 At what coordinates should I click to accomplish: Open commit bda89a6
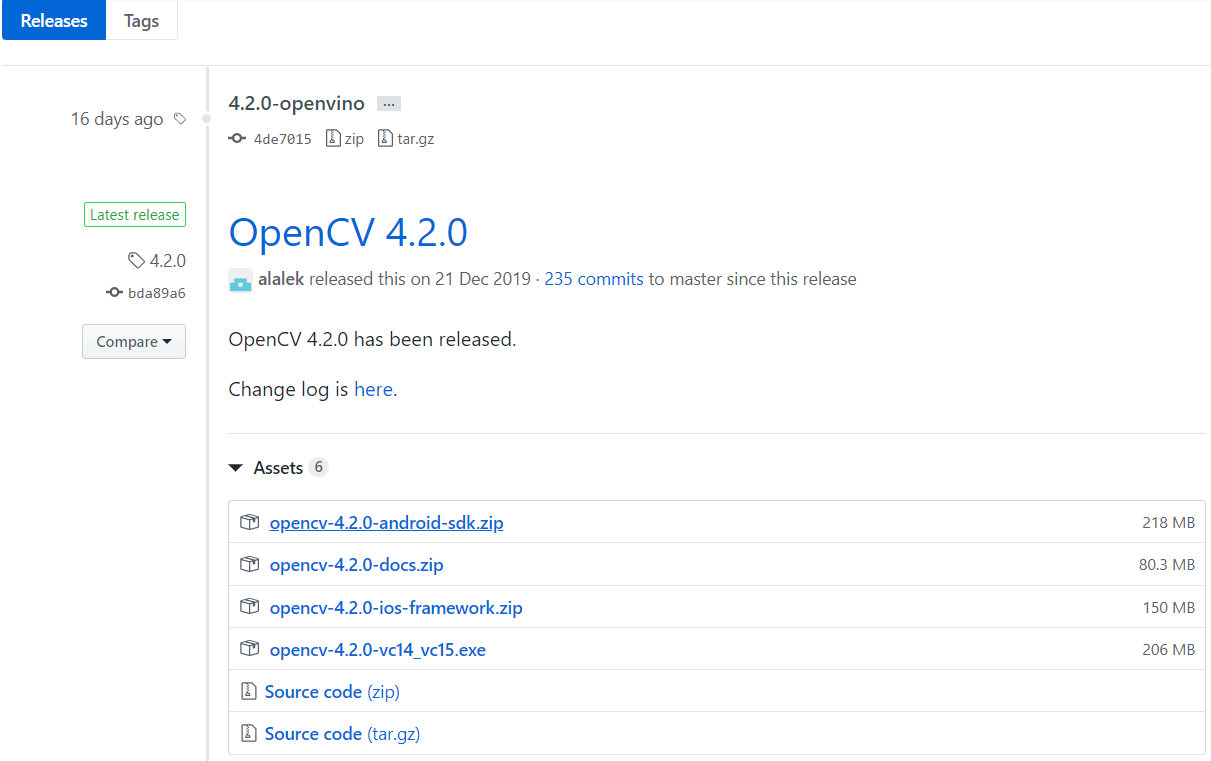[157, 293]
